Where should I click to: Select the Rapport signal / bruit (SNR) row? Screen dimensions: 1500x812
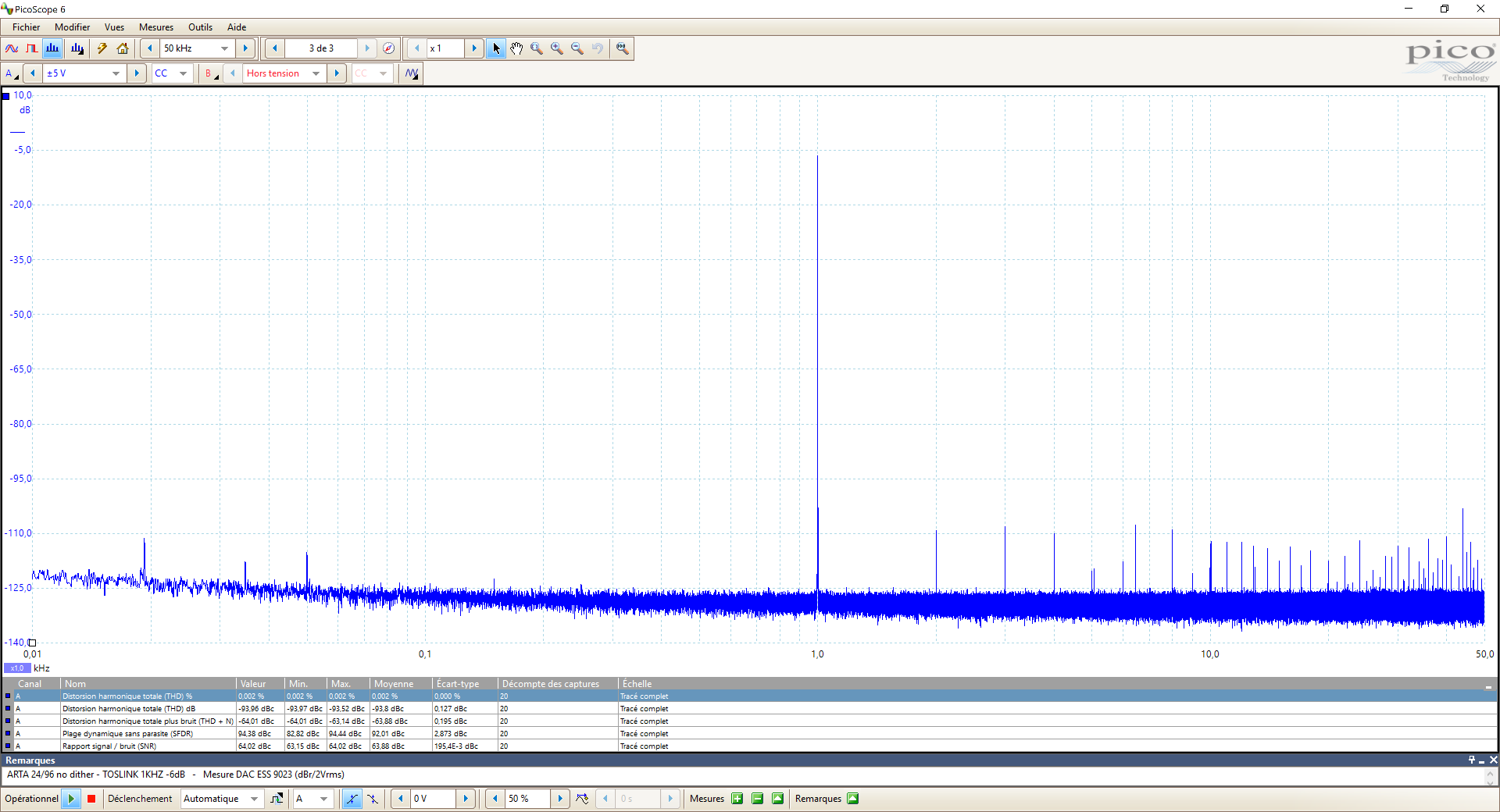pyautogui.click(x=750, y=746)
